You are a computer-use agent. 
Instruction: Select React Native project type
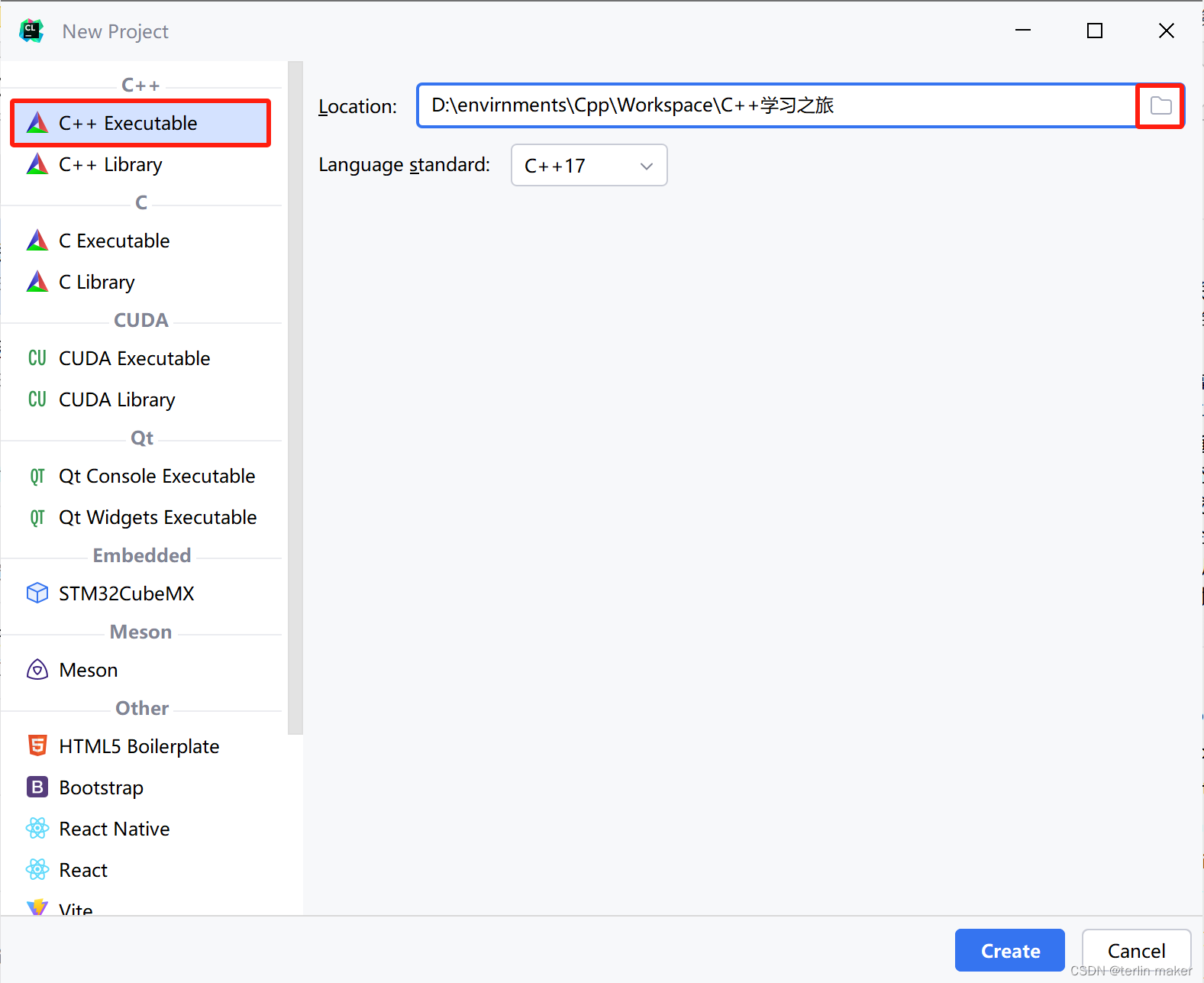[x=140, y=829]
